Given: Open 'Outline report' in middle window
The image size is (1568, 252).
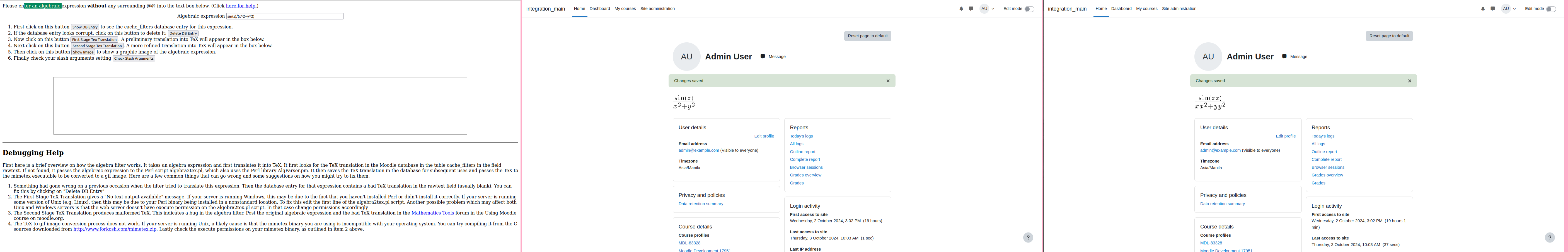Looking at the screenshot, I should point(802,152).
